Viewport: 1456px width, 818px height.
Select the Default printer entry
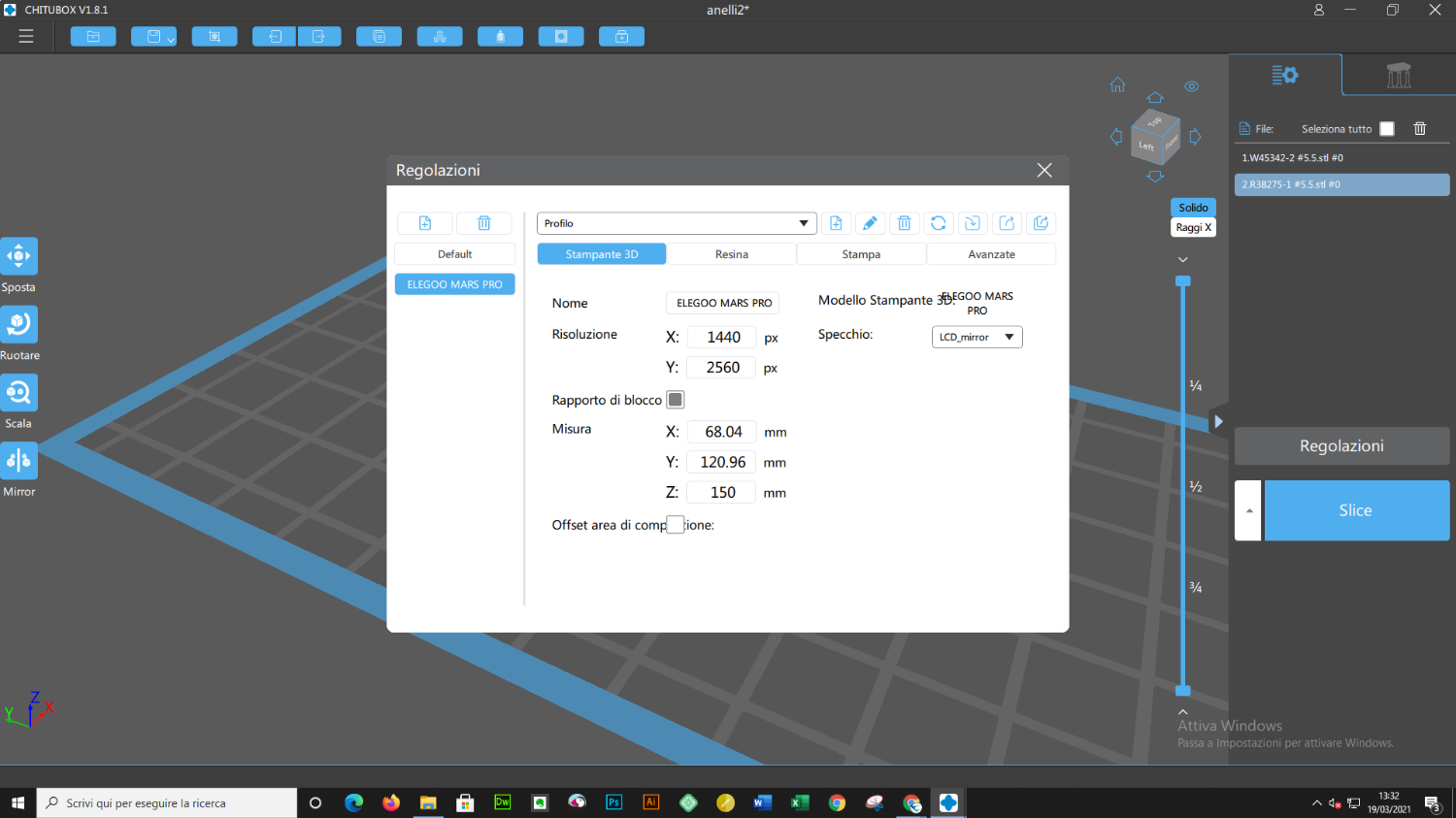pos(454,254)
